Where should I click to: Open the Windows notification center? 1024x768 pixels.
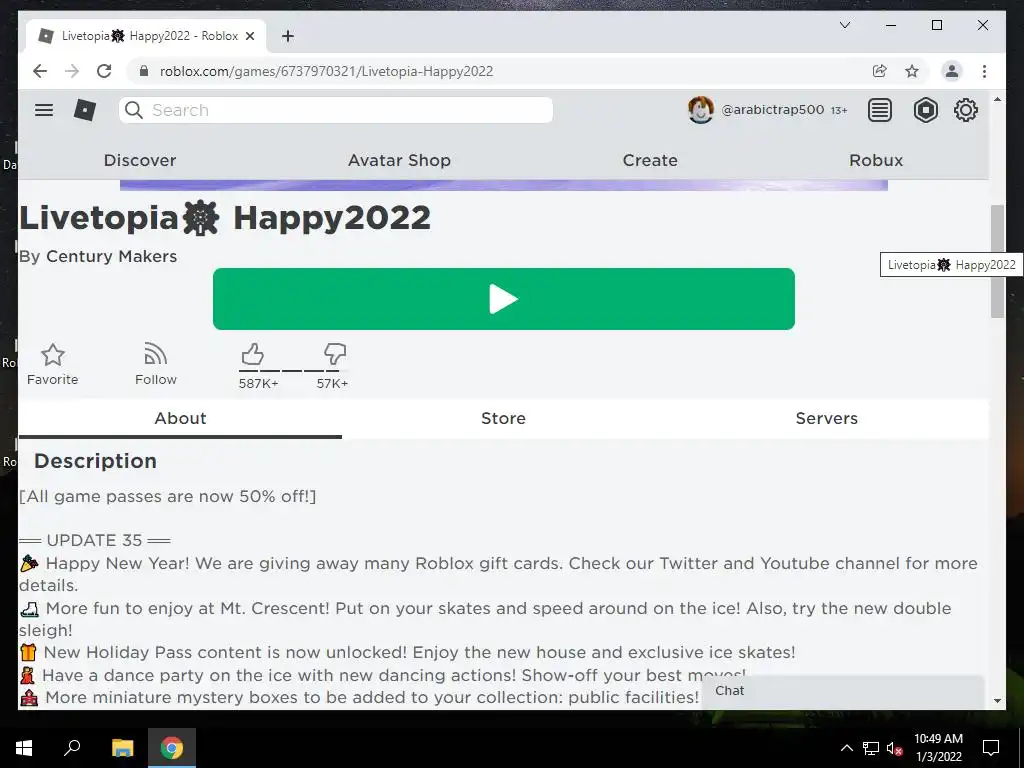[991, 748]
